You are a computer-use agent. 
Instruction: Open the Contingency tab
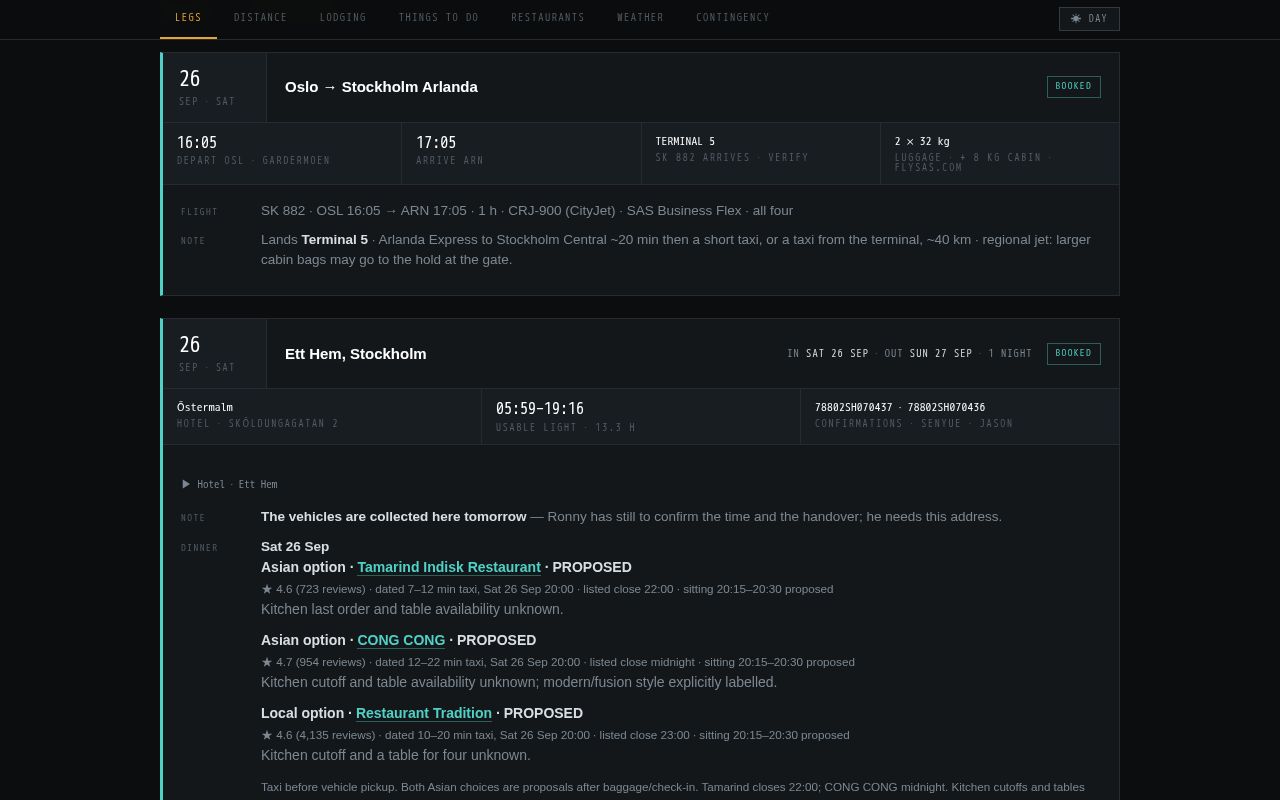(733, 18)
